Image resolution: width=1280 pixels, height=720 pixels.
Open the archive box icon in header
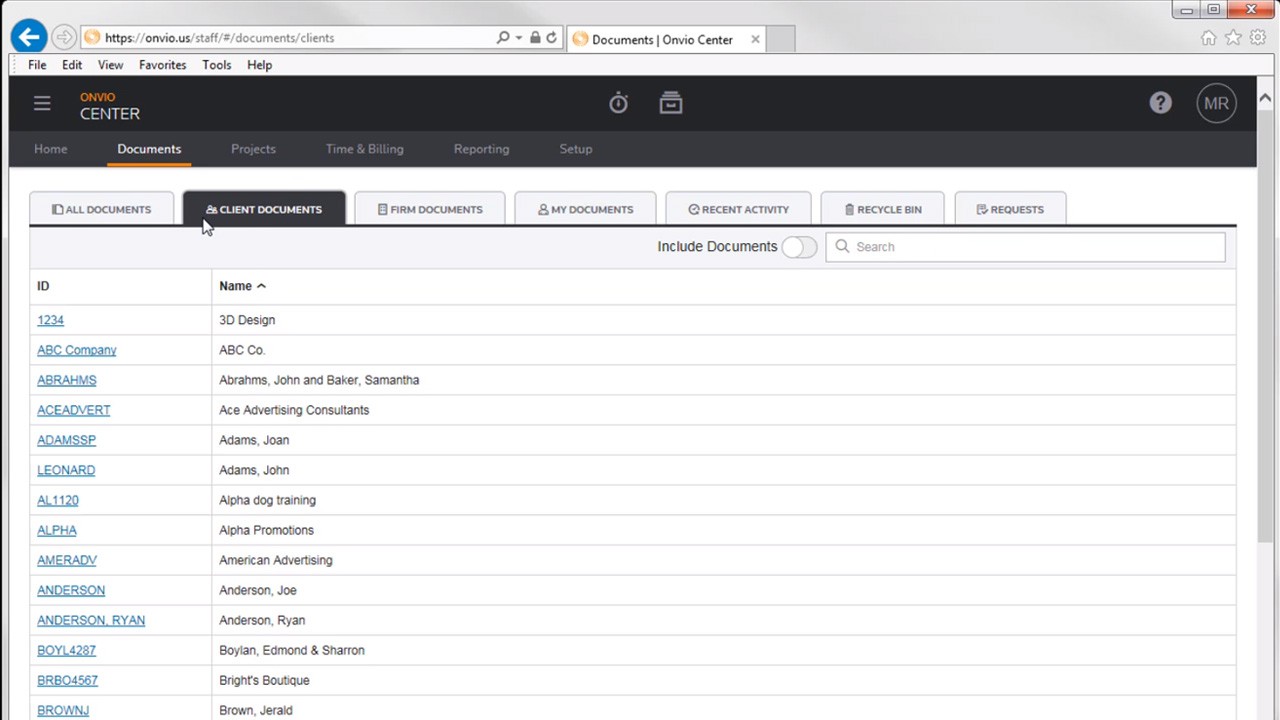[x=671, y=103]
